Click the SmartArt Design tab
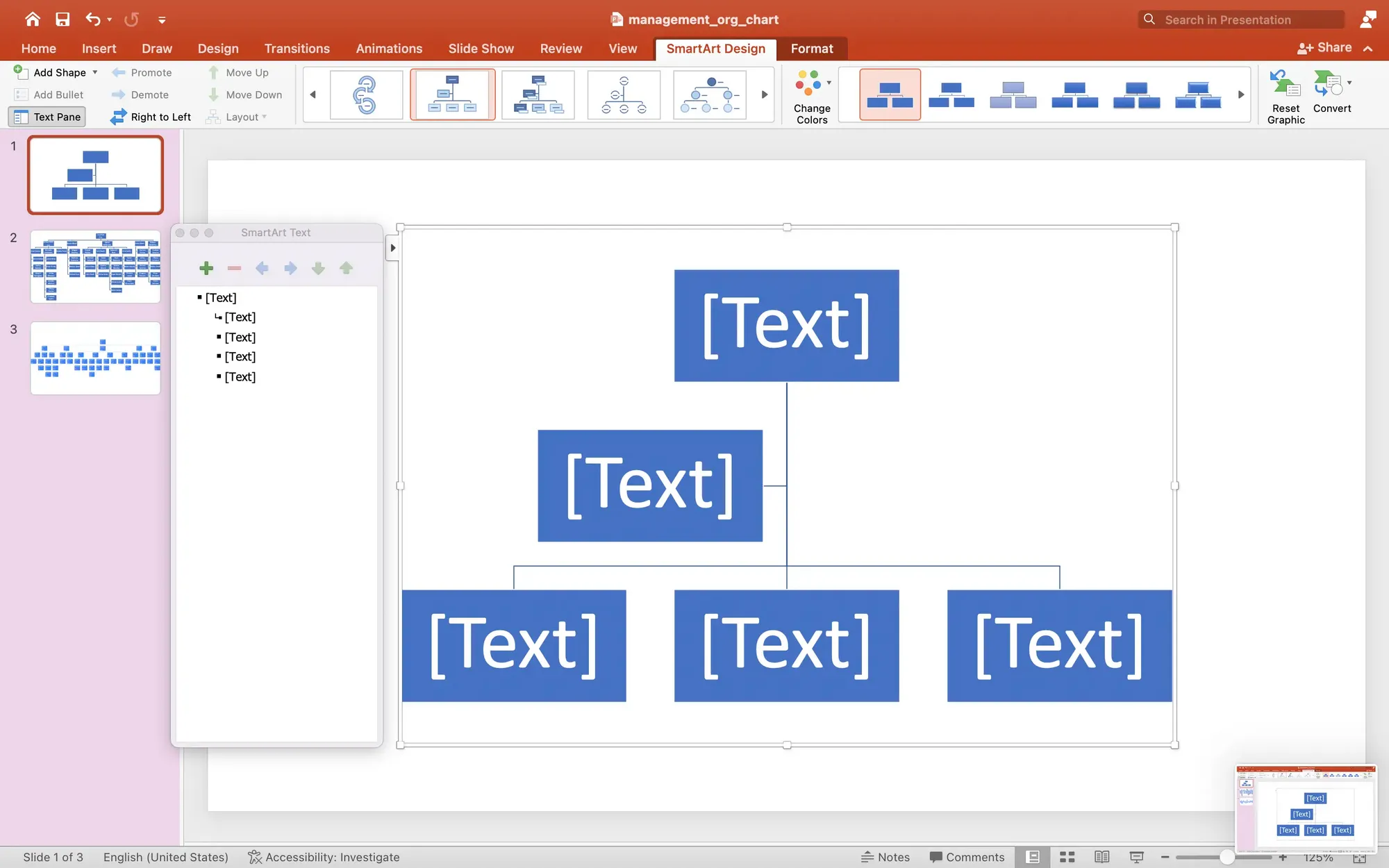 pos(715,48)
